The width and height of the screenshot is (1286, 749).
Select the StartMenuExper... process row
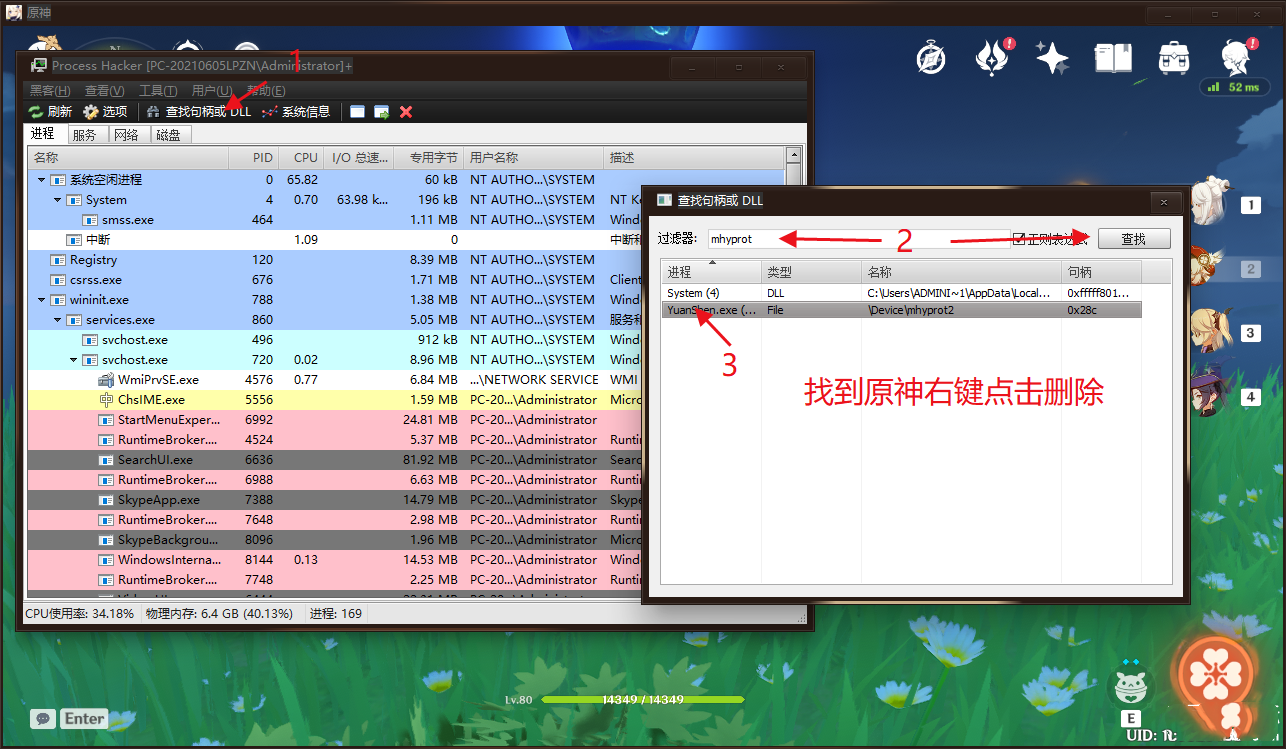click(406, 420)
